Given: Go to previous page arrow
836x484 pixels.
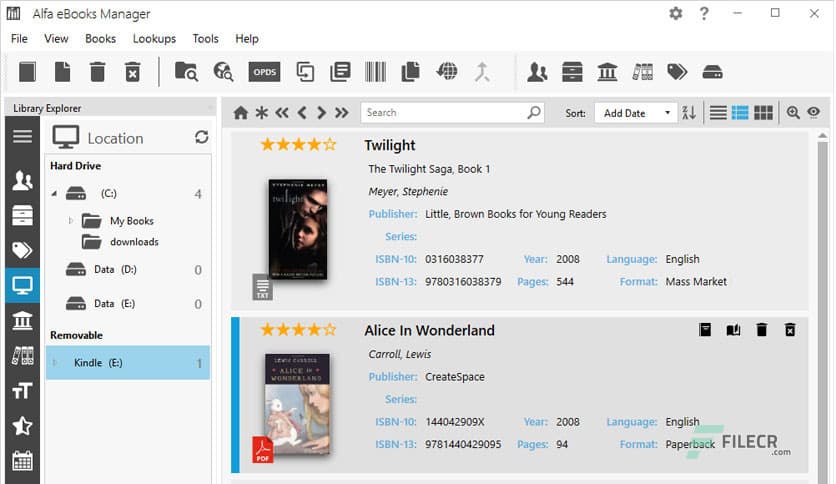Looking at the screenshot, I should (x=302, y=112).
